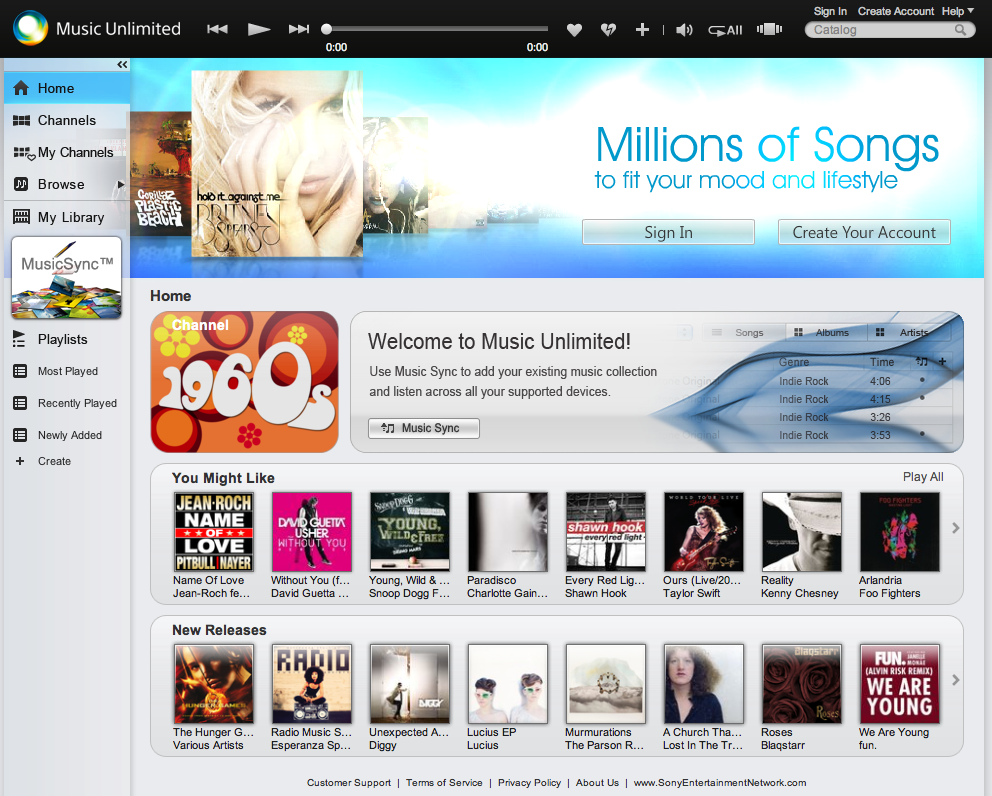Like the current song with the heart icon
The image size is (992, 796).
point(574,30)
